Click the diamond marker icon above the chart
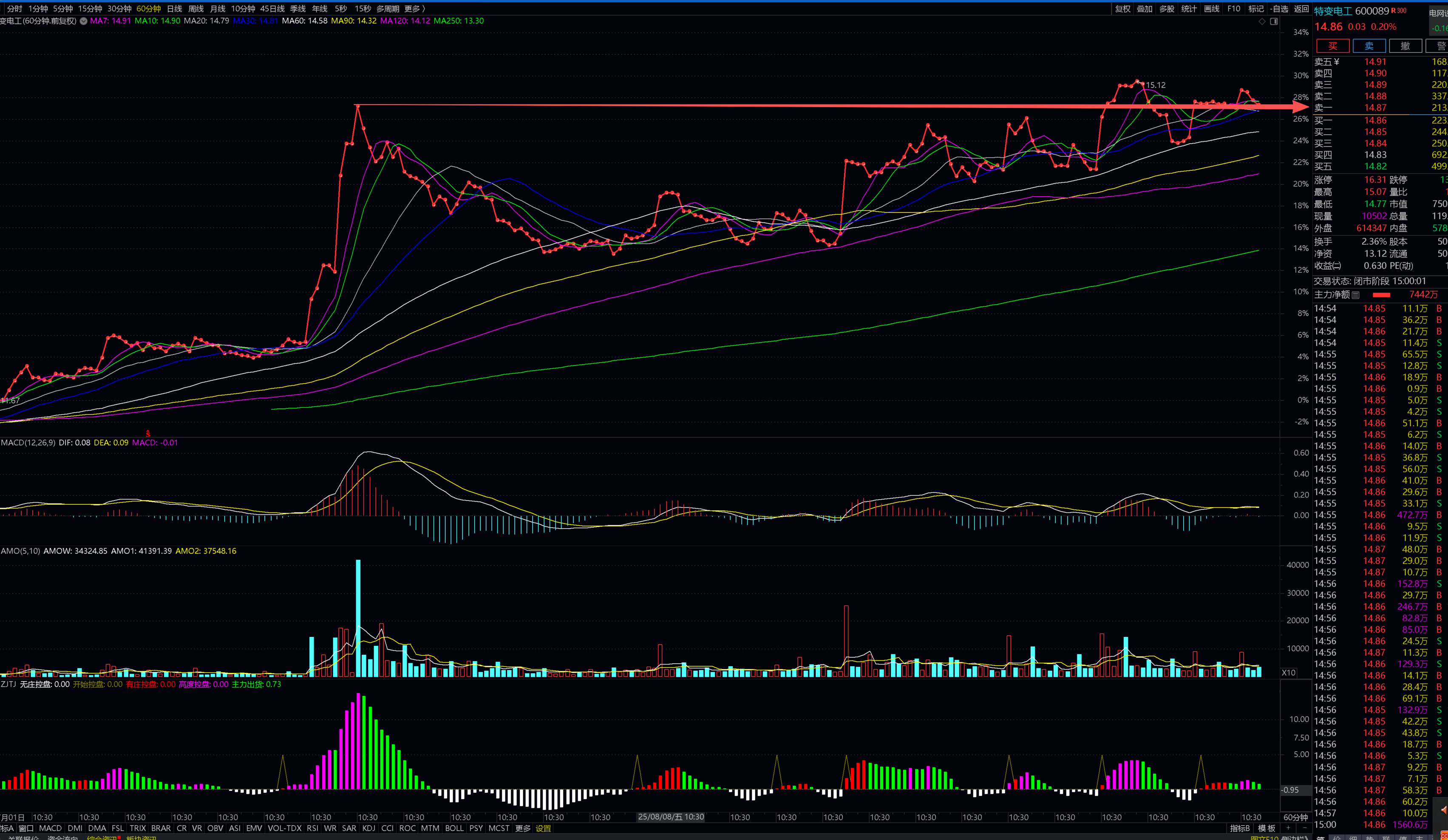The height and width of the screenshot is (840, 1448). point(1262,21)
